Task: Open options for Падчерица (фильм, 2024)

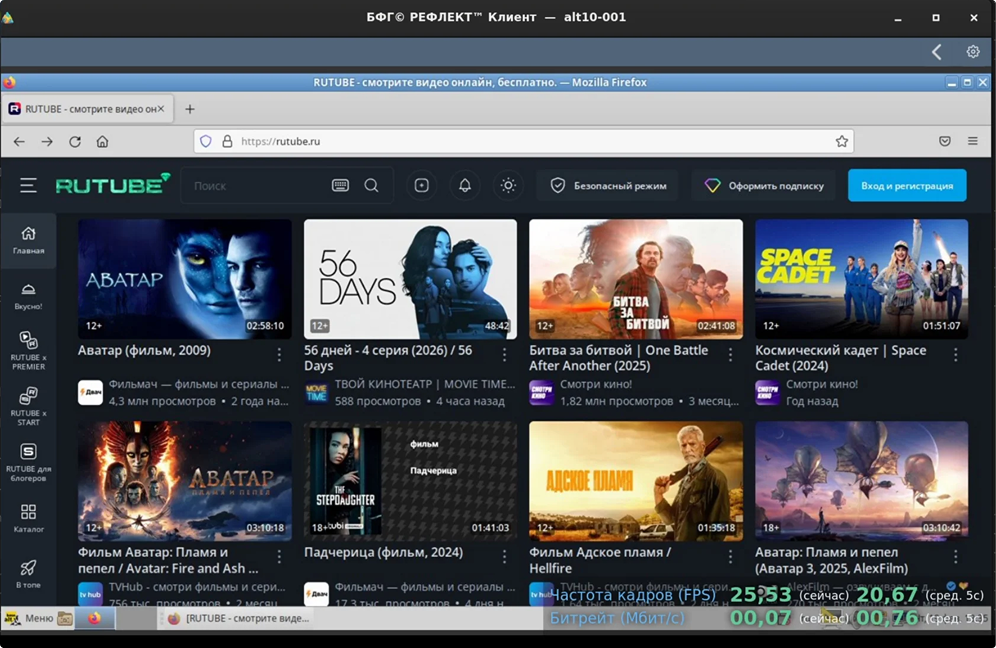Action: 504,557
